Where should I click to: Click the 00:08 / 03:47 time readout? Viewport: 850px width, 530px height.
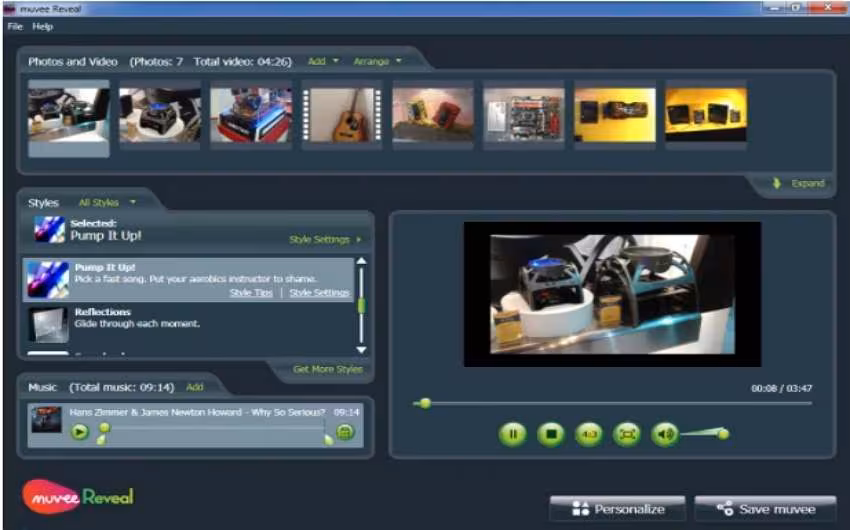[x=781, y=388]
